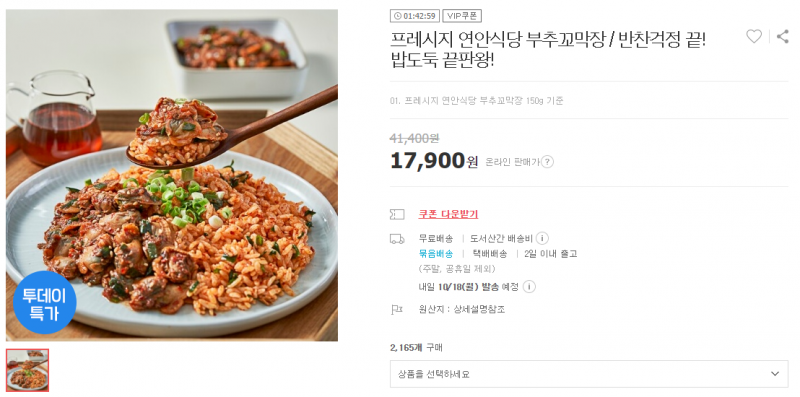Expand options using the dropdown chevron arrow
The image size is (800, 397).
[x=775, y=374]
